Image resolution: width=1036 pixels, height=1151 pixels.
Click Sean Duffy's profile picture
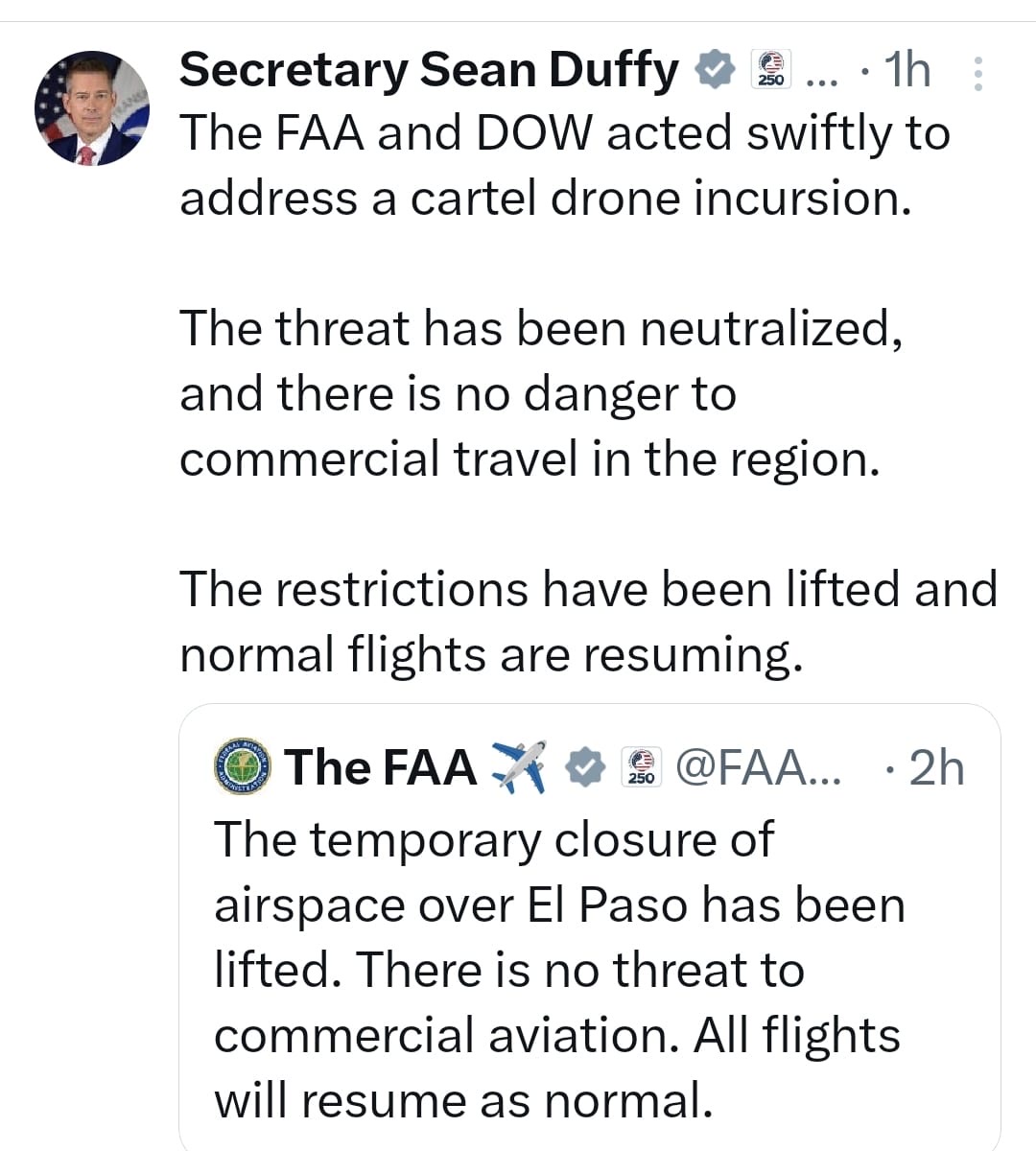[92, 109]
